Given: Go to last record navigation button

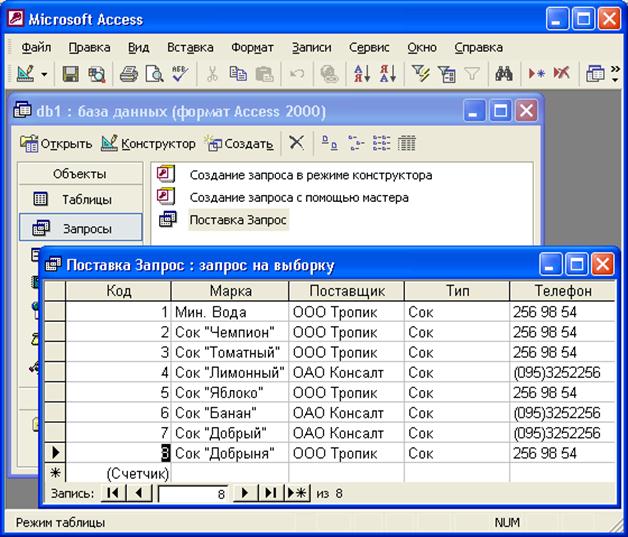Looking at the screenshot, I should coord(271,493).
